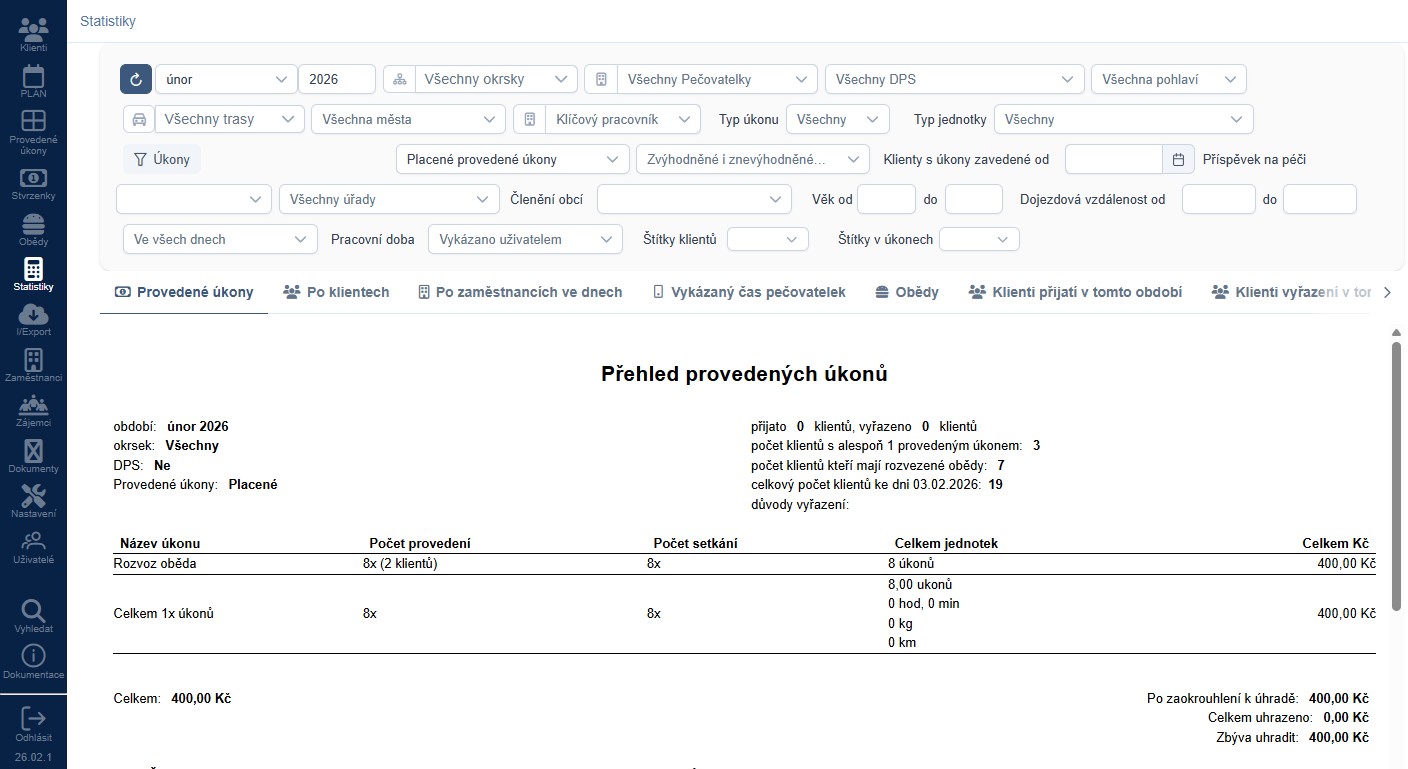Screen dimensions: 1408x769
Task: Click the vertical scrollbar of report
Action: click(1396, 474)
